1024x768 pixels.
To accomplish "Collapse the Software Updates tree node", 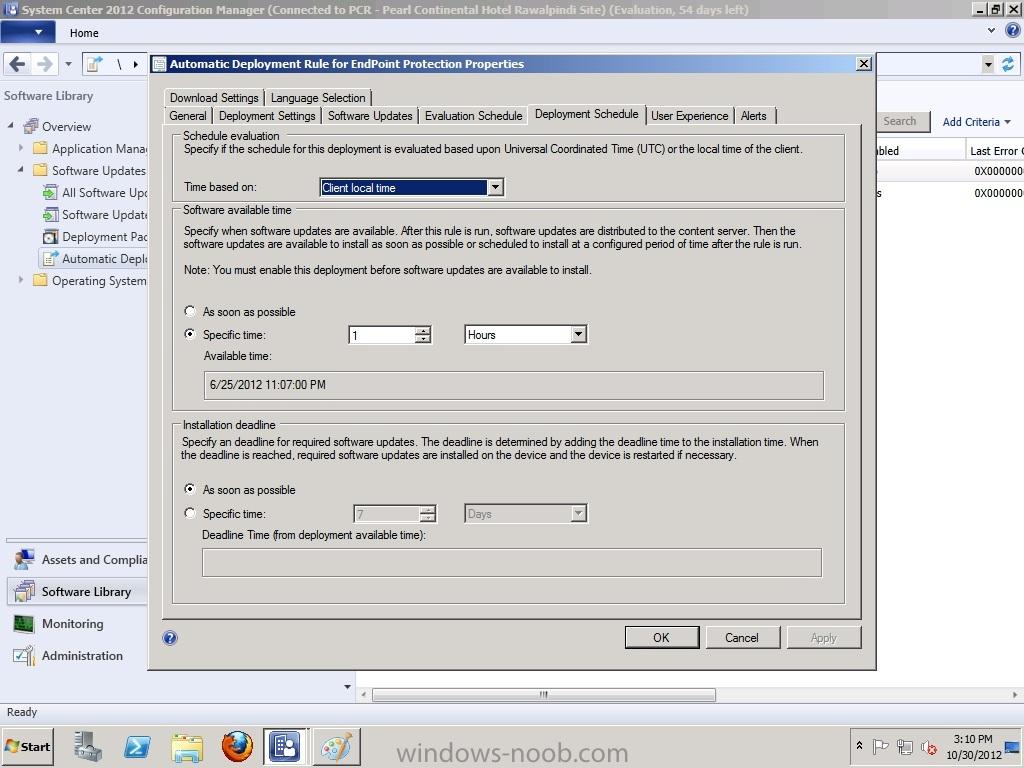I will 21,170.
